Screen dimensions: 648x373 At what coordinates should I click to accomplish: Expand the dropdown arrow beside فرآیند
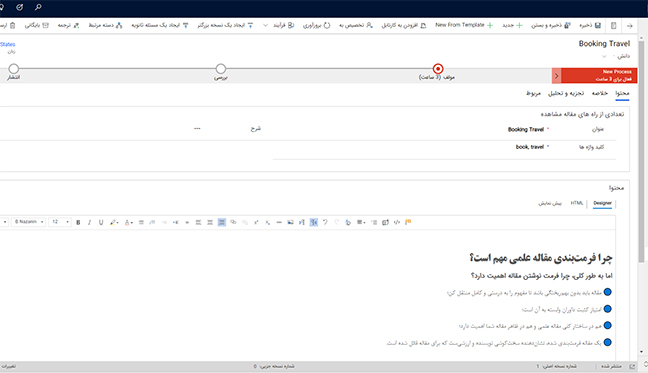(x=265, y=25)
